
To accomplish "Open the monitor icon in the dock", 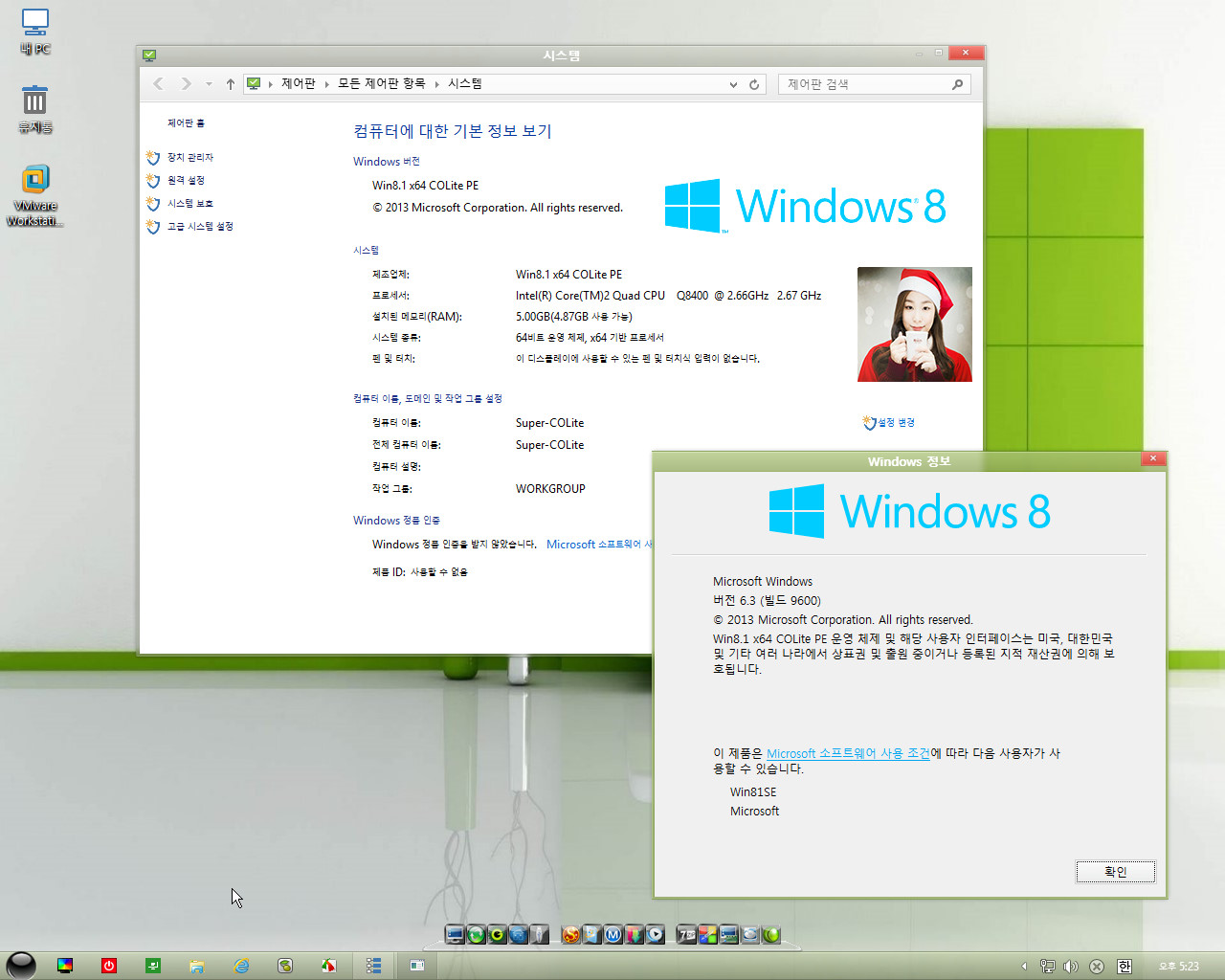I will (x=455, y=935).
